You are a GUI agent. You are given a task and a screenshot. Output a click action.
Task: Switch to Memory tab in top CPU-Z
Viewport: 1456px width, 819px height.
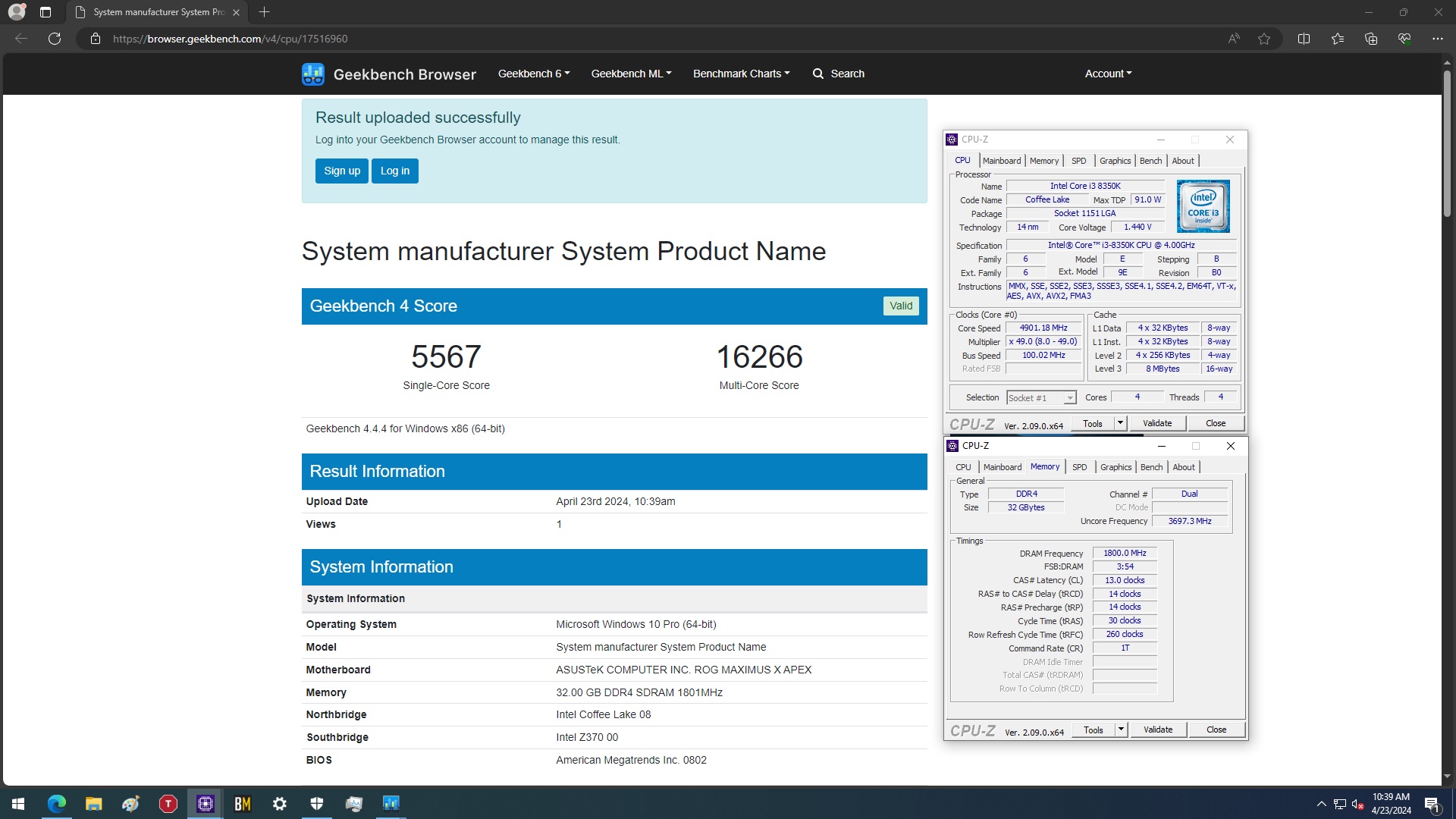(1044, 161)
